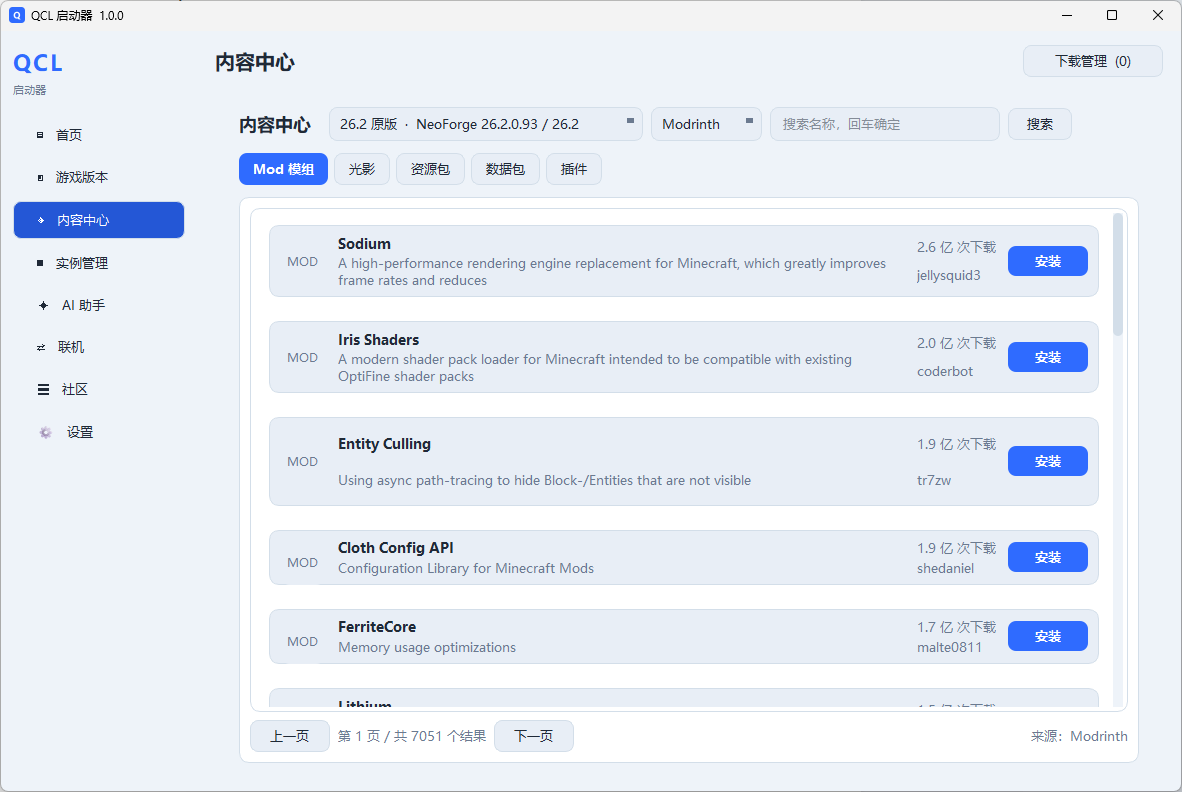Open the AI 助手 page
1182x792 pixels.
pos(99,305)
